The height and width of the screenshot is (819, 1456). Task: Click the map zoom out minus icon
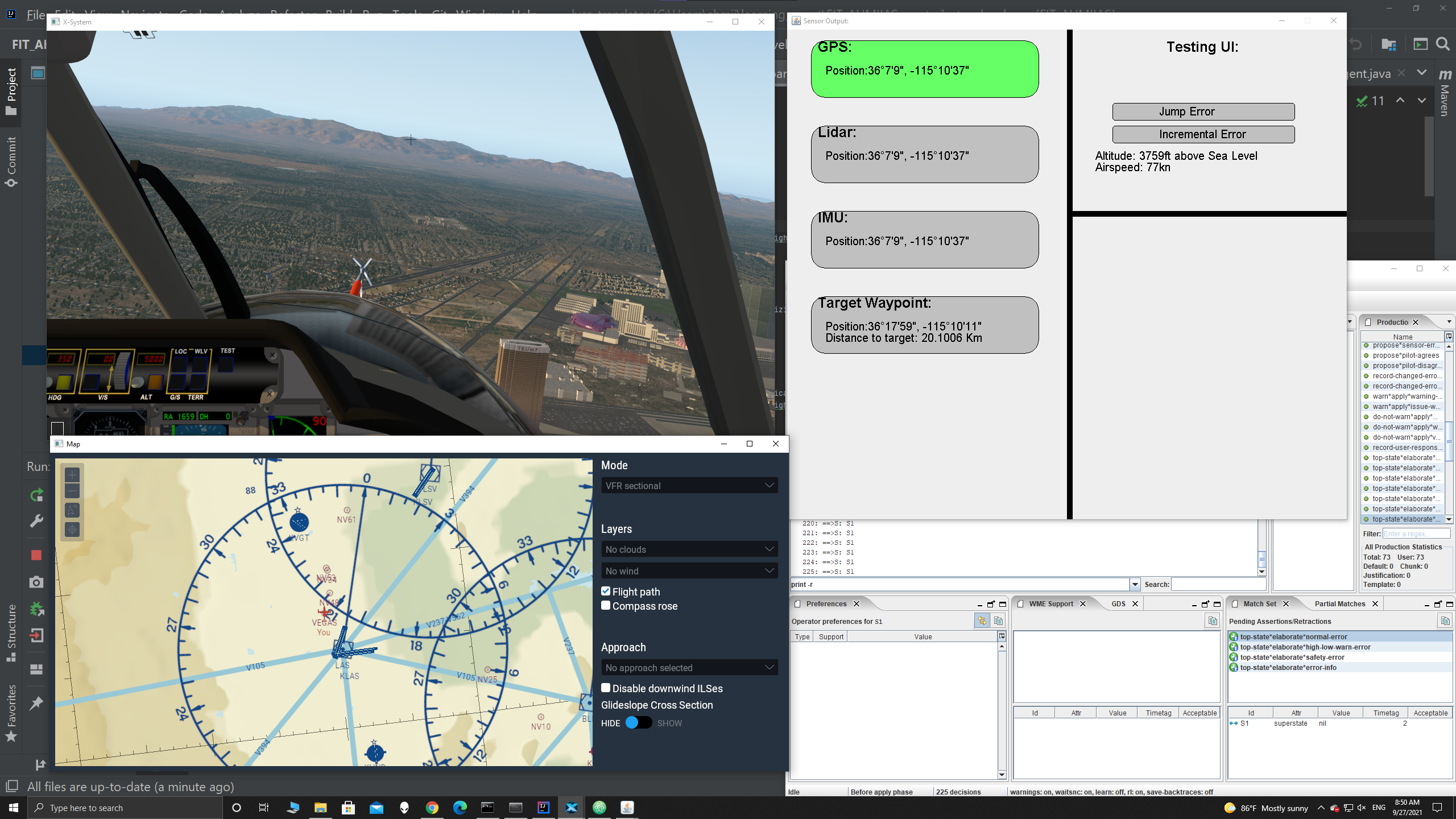(72, 491)
